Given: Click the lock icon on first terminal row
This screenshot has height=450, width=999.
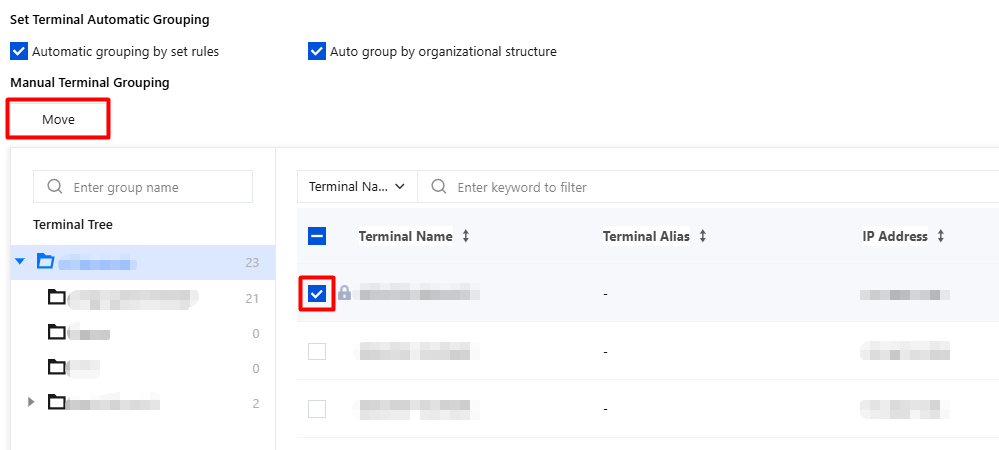Looking at the screenshot, I should [344, 293].
